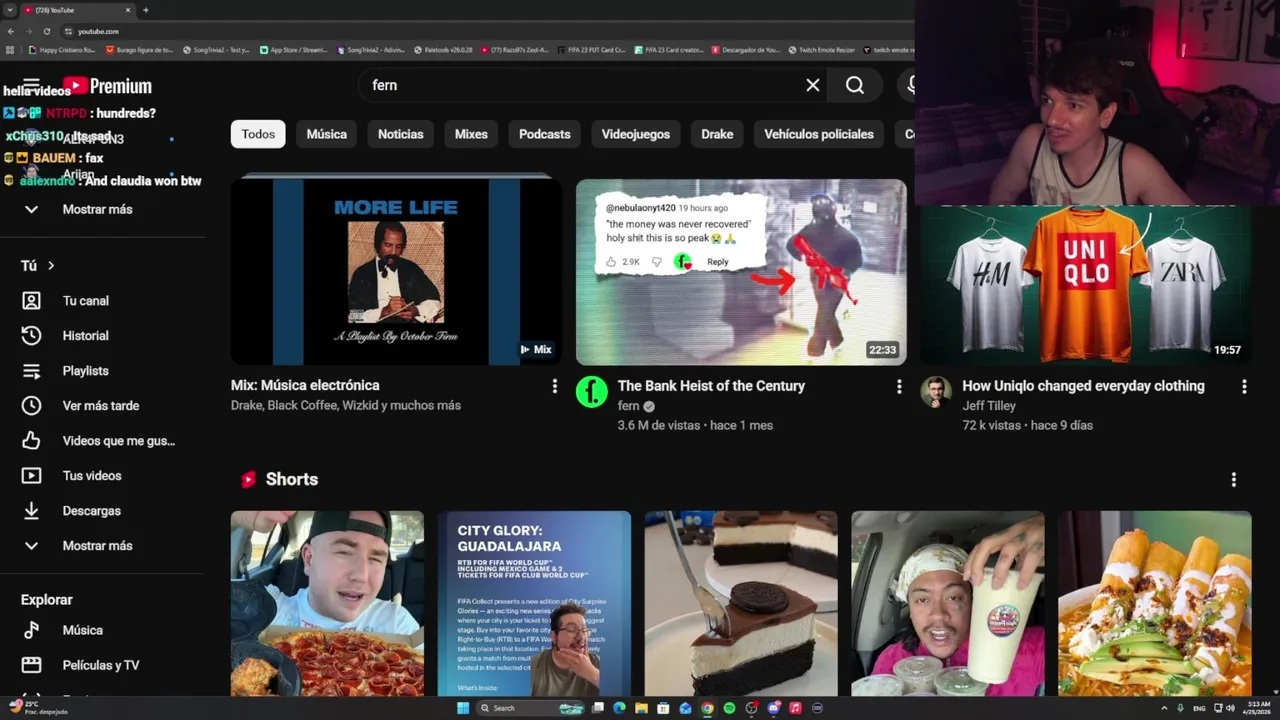Play the Uniqlo t-shirts video thumbnail
Image resolution: width=1280 pixels, height=720 pixels.
pyautogui.click(x=1085, y=285)
